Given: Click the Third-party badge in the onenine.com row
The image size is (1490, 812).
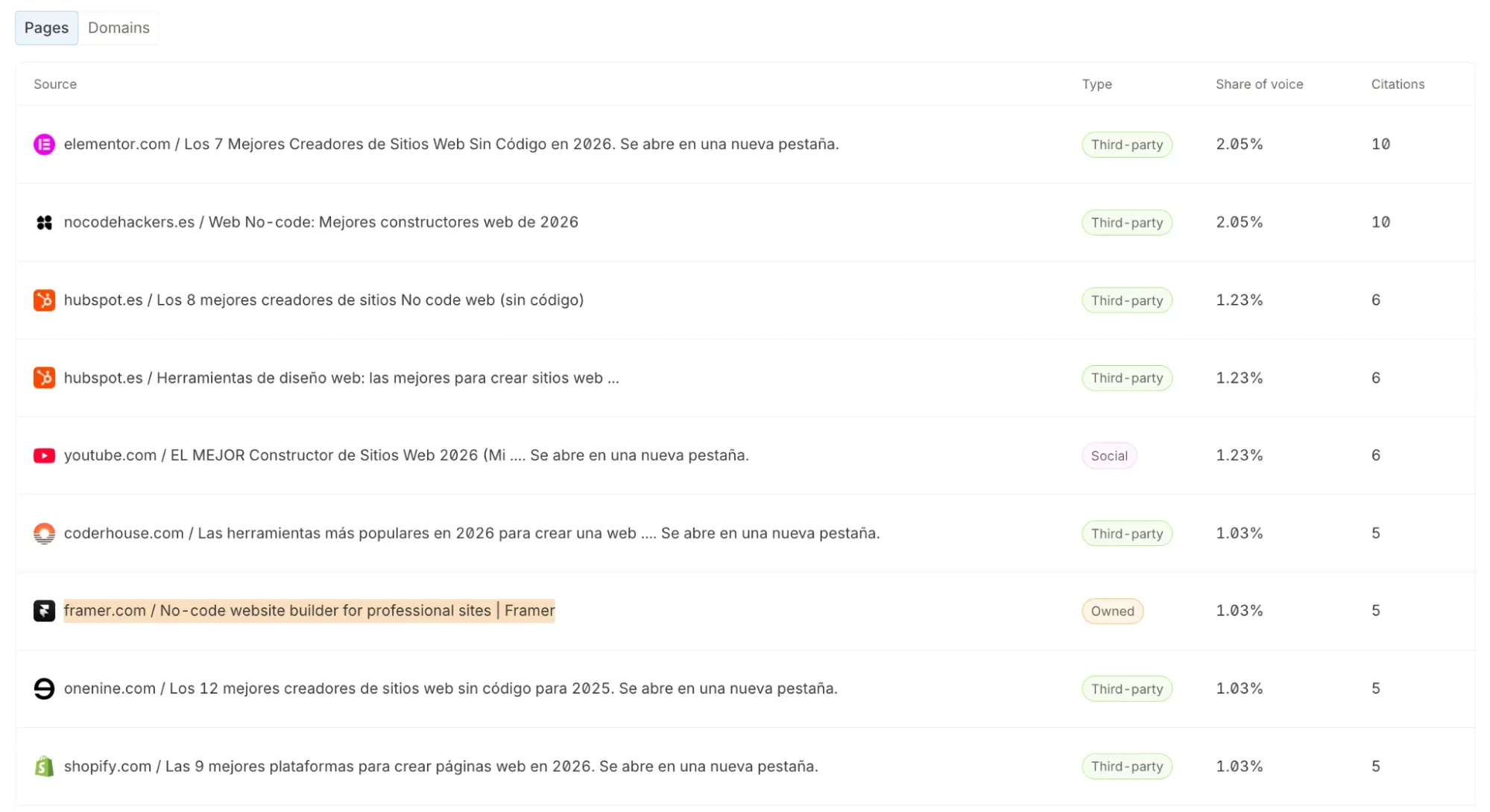Looking at the screenshot, I should pos(1127,689).
